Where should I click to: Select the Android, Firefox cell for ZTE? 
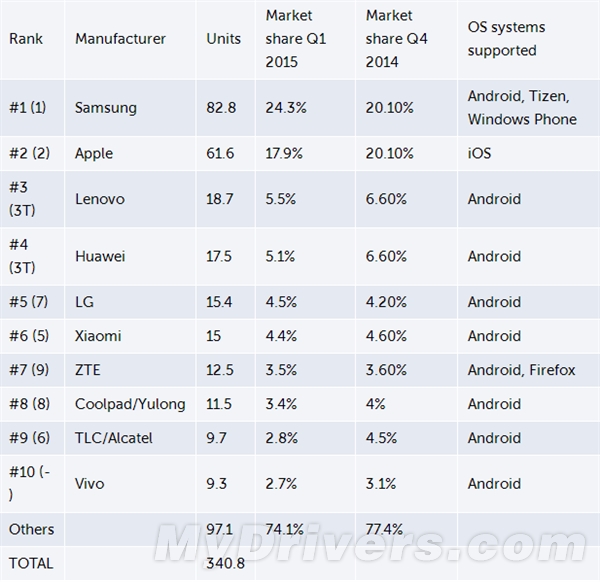522,370
